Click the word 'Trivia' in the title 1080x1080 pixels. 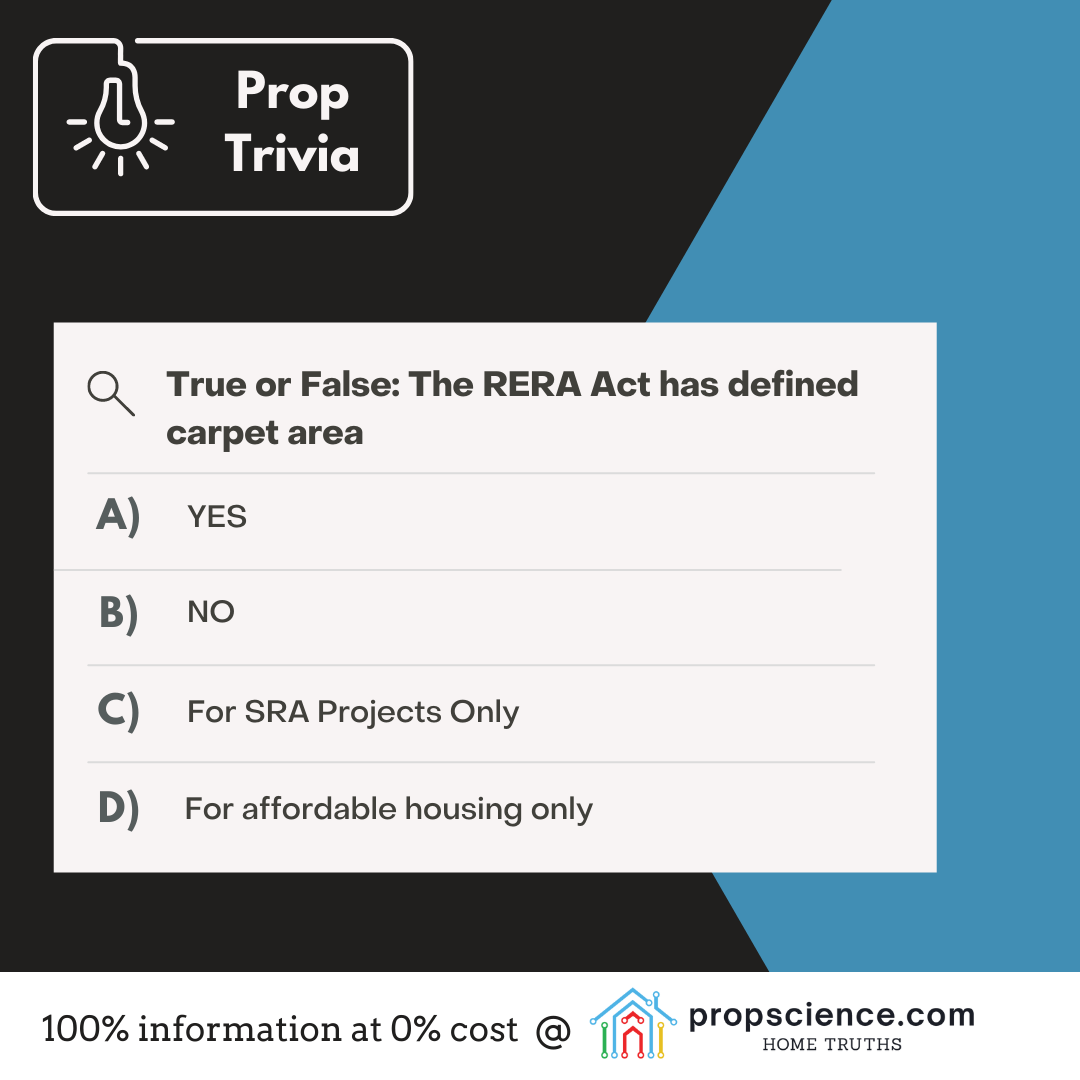pos(292,155)
